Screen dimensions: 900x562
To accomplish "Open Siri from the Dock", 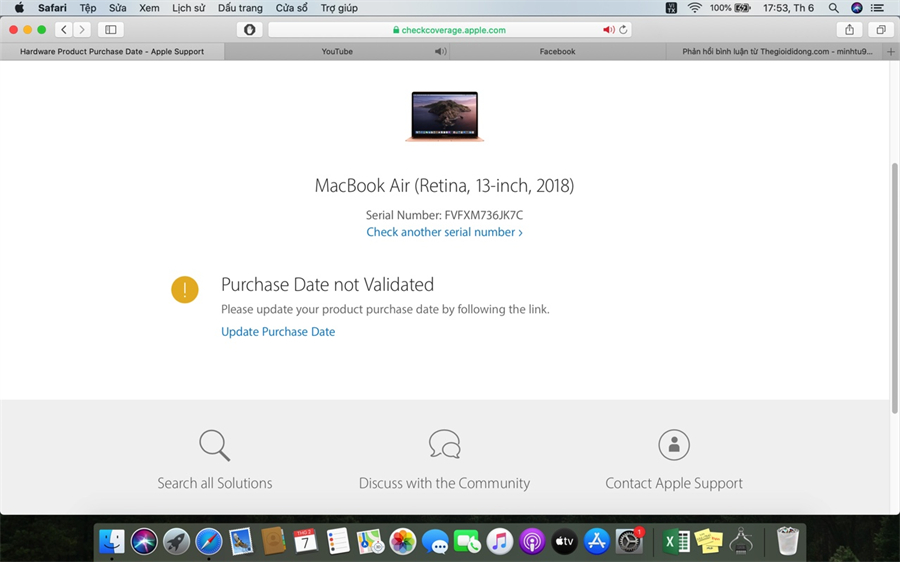I will (144, 541).
